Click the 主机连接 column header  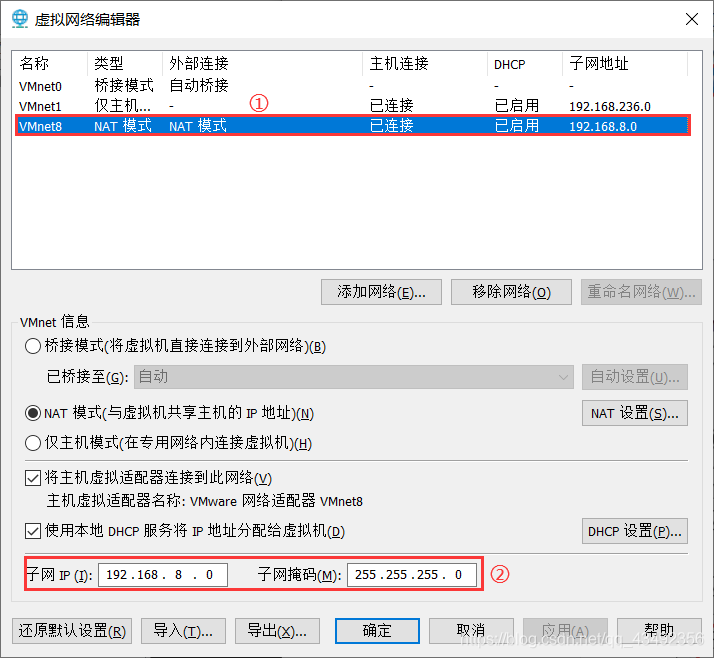[425, 64]
